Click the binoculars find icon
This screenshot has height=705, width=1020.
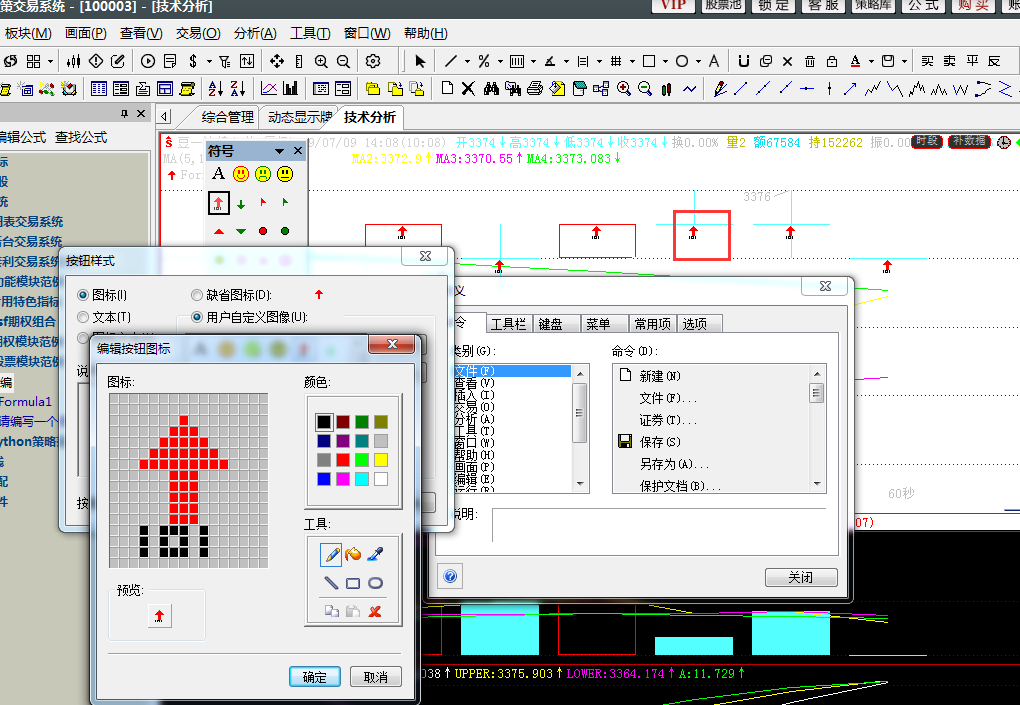[491, 88]
